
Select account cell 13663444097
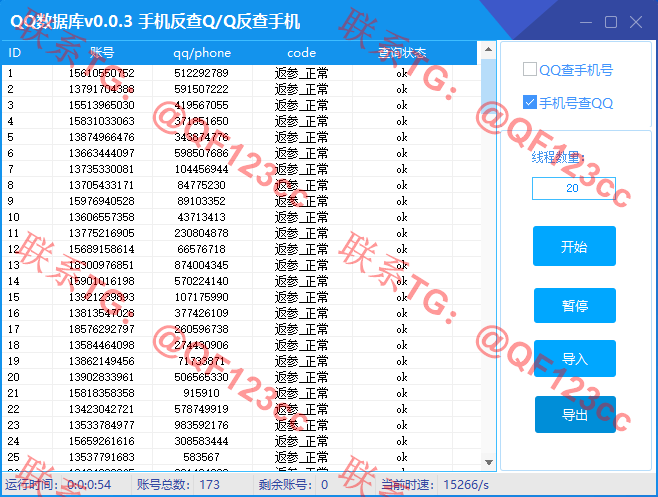click(102, 153)
